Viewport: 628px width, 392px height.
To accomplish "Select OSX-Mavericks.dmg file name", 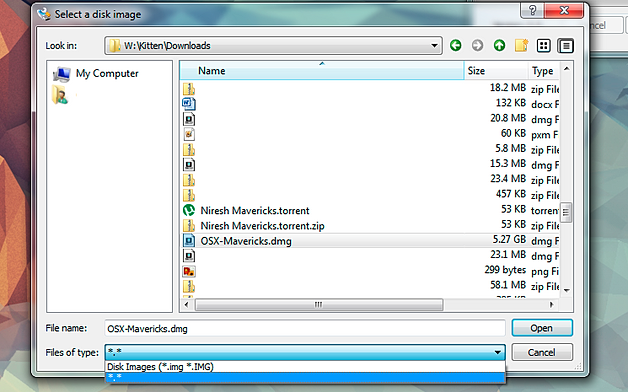I will pyautogui.click(x=246, y=241).
